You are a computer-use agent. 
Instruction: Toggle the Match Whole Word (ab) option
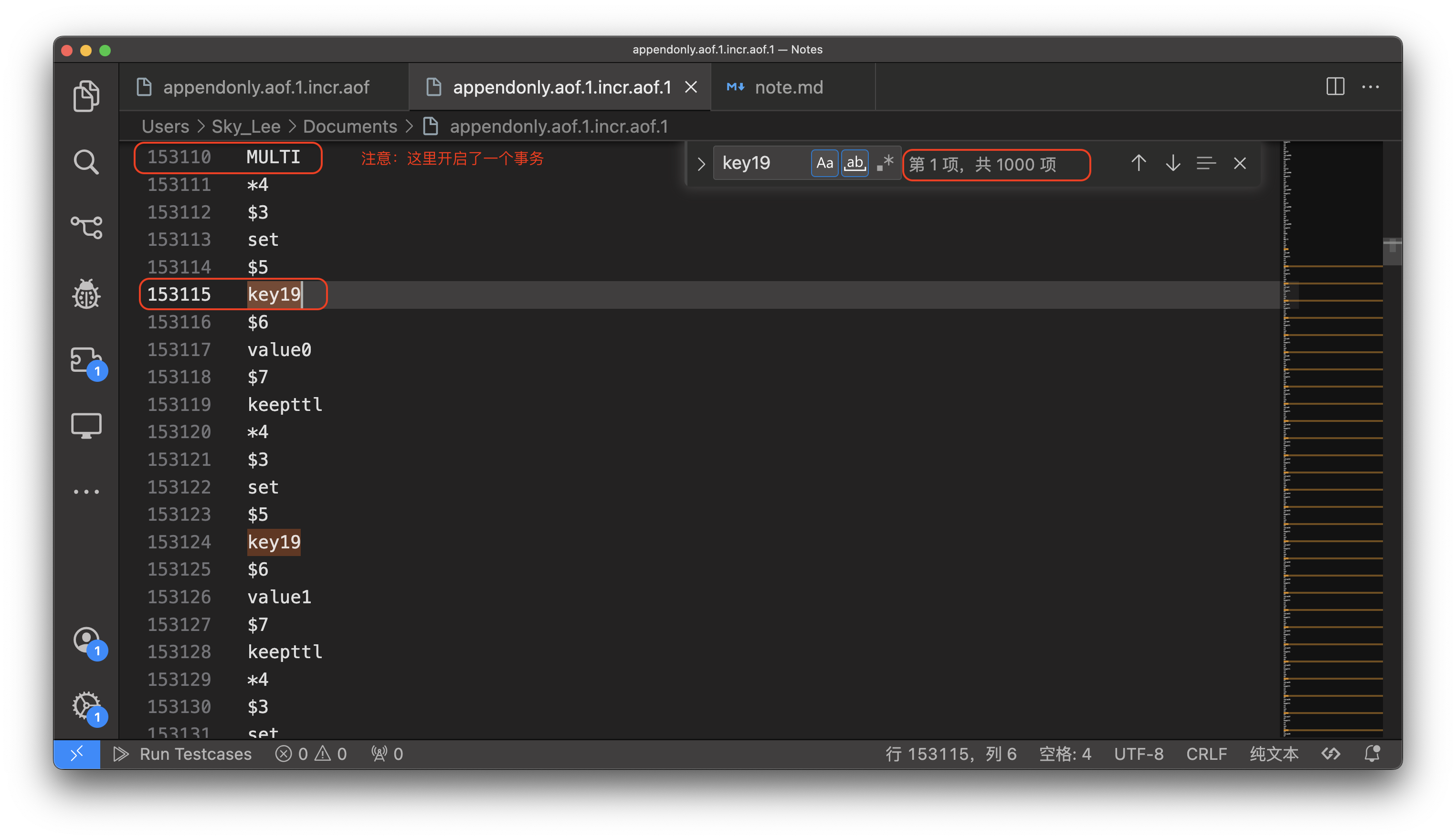(x=855, y=163)
